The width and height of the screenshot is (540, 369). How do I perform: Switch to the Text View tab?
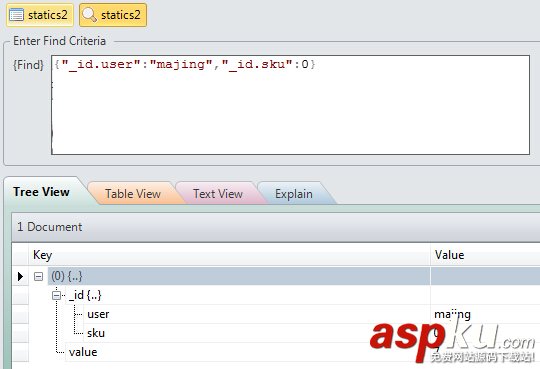point(218,194)
